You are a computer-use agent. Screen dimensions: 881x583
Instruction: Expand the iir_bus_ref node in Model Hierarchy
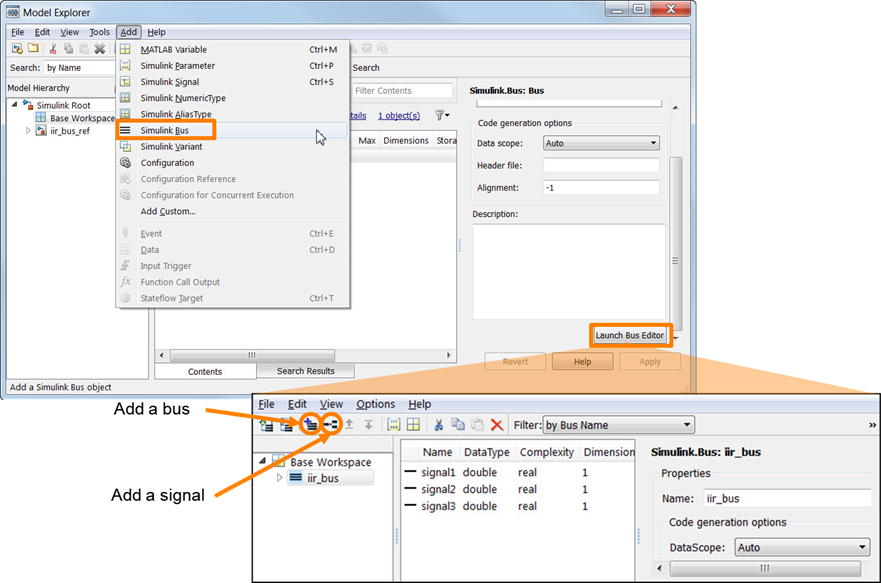28,131
